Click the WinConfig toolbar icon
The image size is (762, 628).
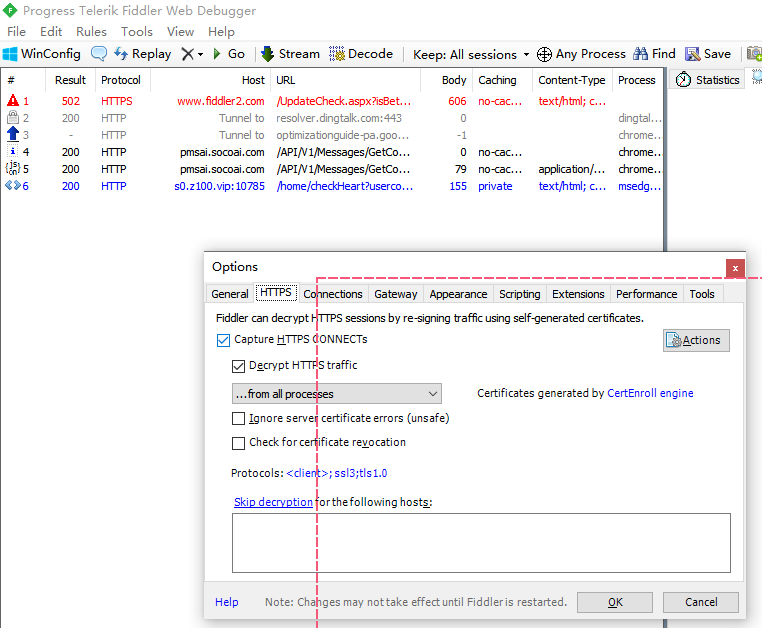tap(10, 54)
